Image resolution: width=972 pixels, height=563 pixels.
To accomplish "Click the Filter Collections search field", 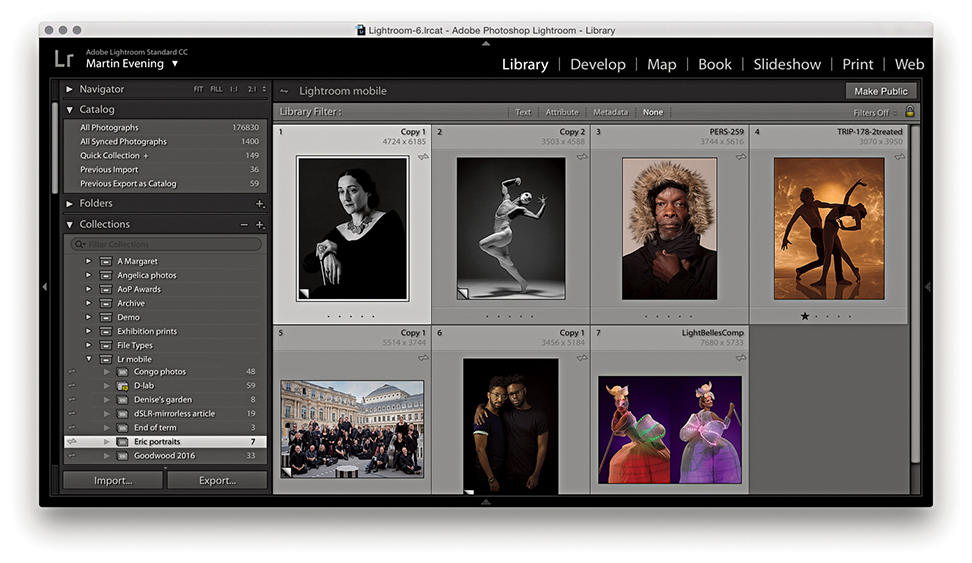I will (x=167, y=244).
